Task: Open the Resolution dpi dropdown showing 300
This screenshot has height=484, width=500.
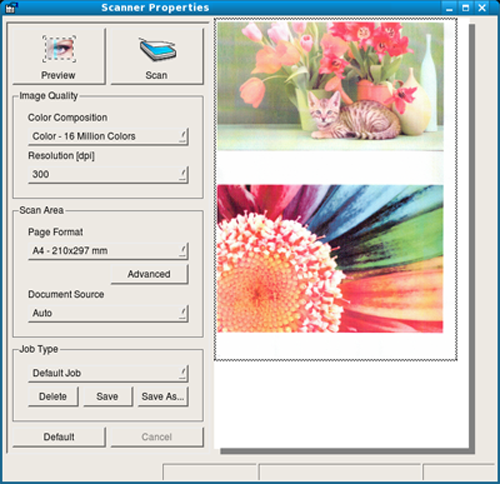Action: 108,174
